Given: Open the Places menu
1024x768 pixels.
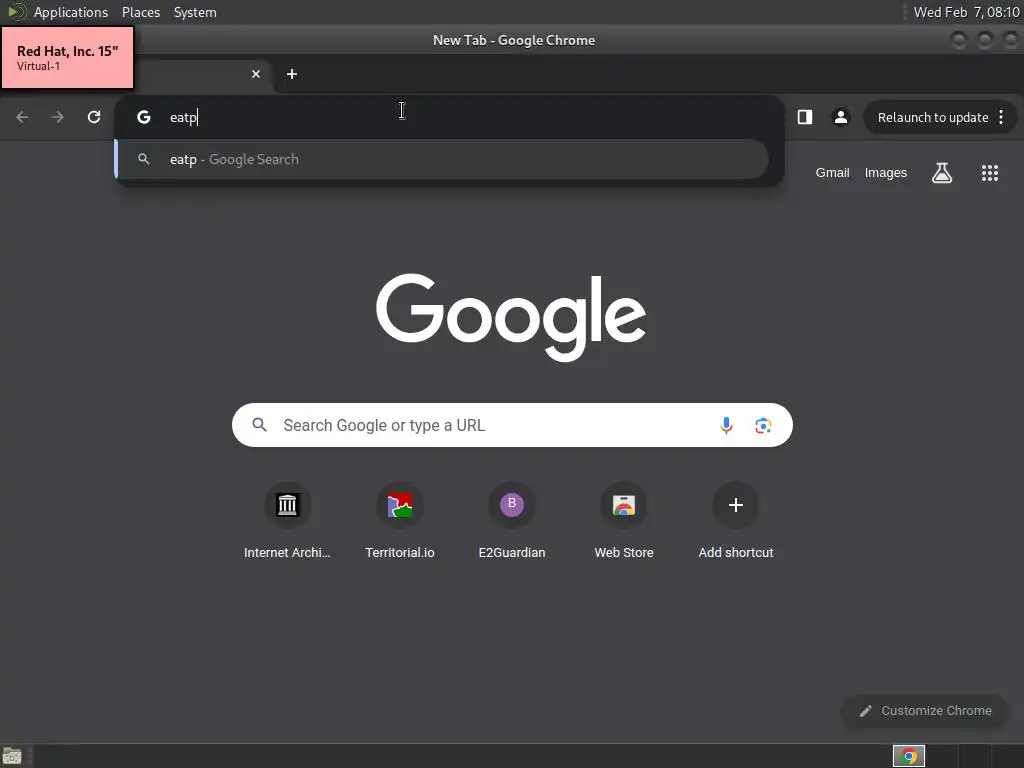Looking at the screenshot, I should [140, 12].
